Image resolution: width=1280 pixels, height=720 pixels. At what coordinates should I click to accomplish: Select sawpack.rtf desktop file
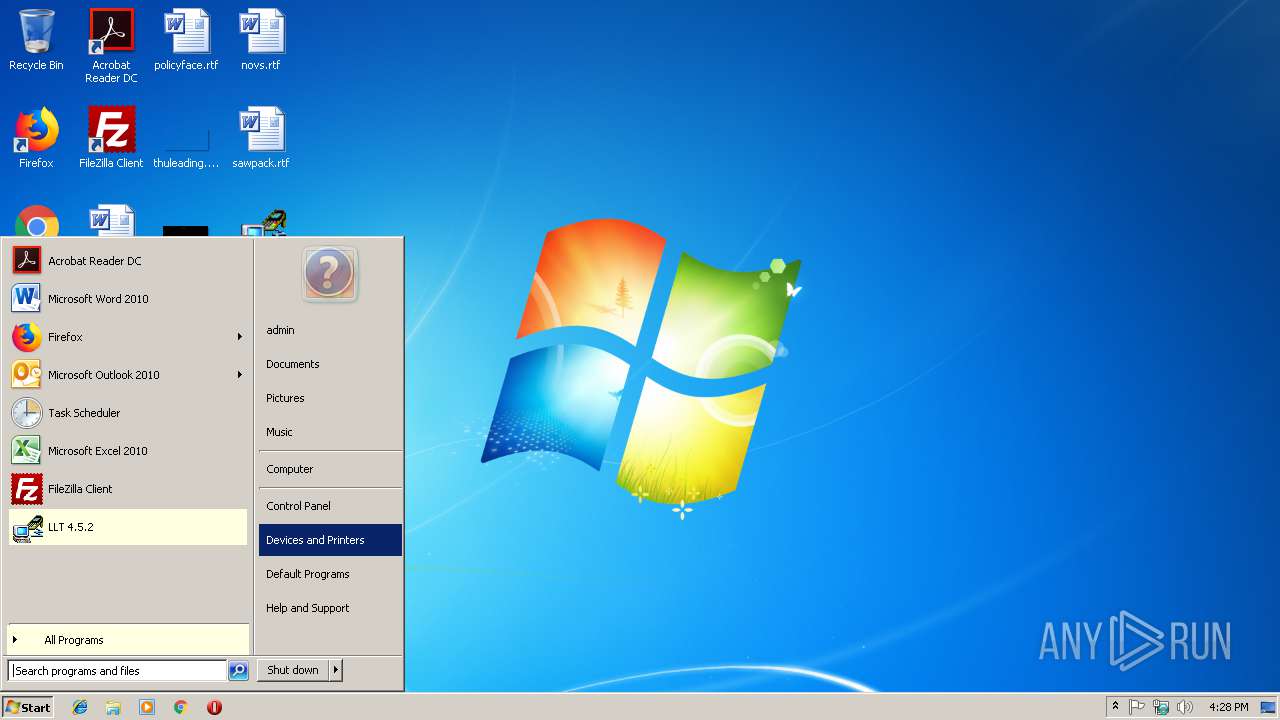(x=261, y=138)
